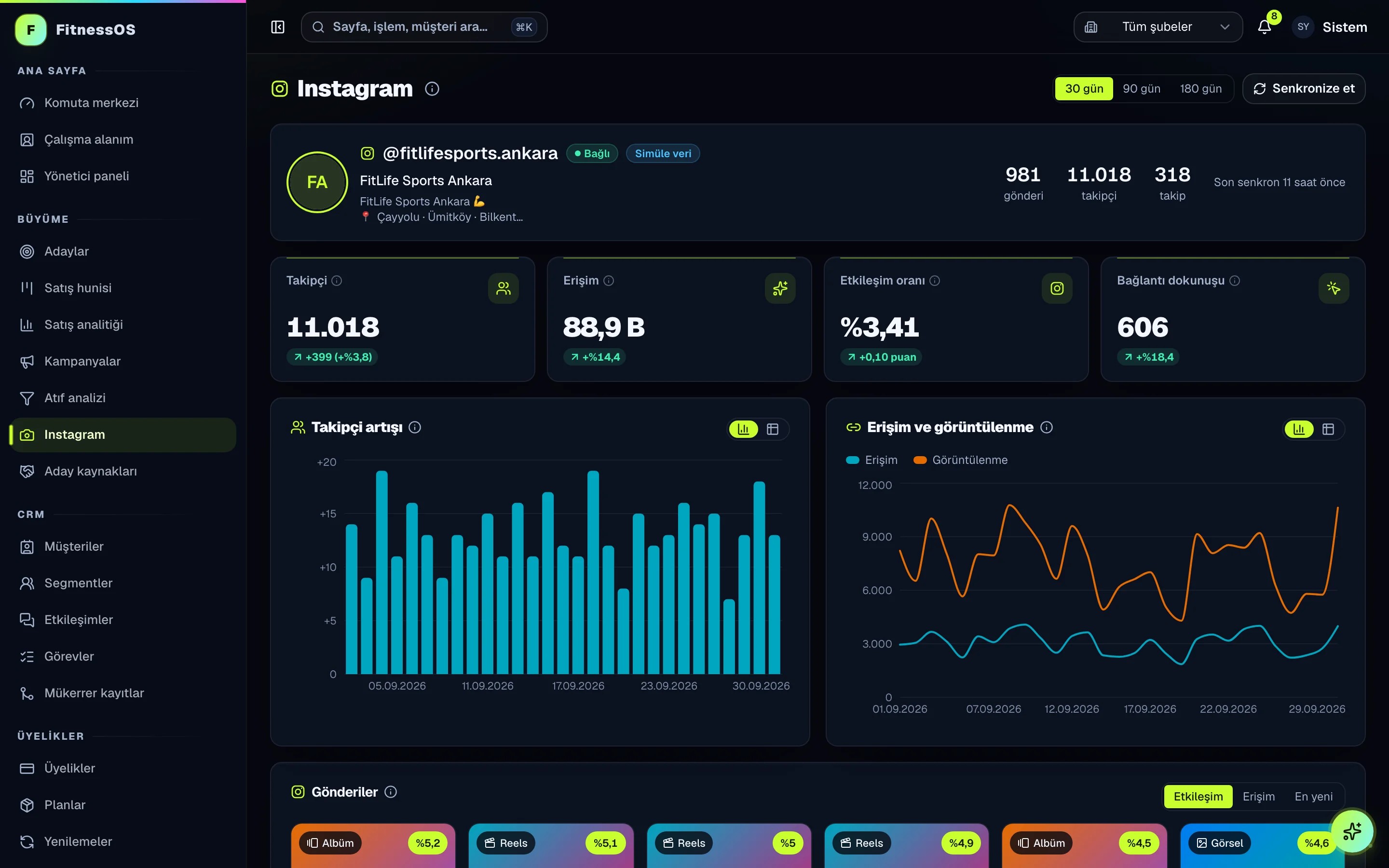Click the info icon next to Instagram title

(432, 89)
